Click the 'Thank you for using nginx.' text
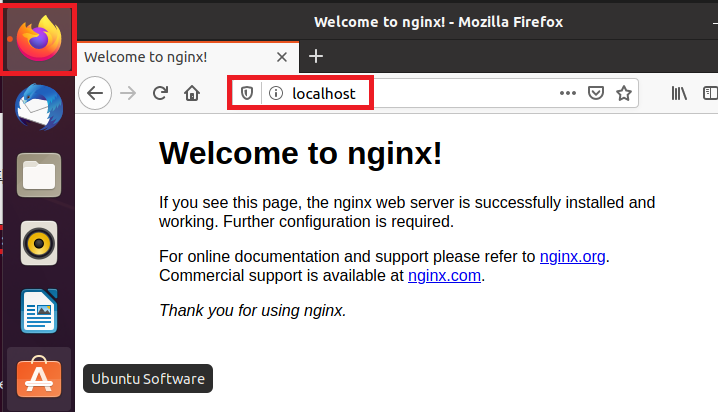The height and width of the screenshot is (412, 718). [252, 310]
